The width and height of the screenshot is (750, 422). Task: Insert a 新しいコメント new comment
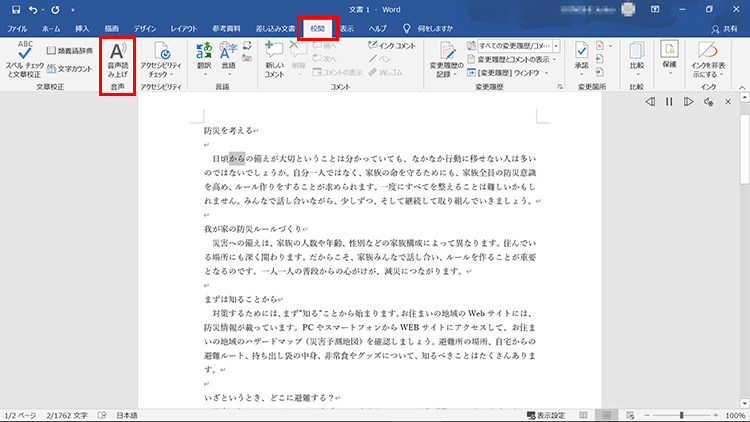274,61
